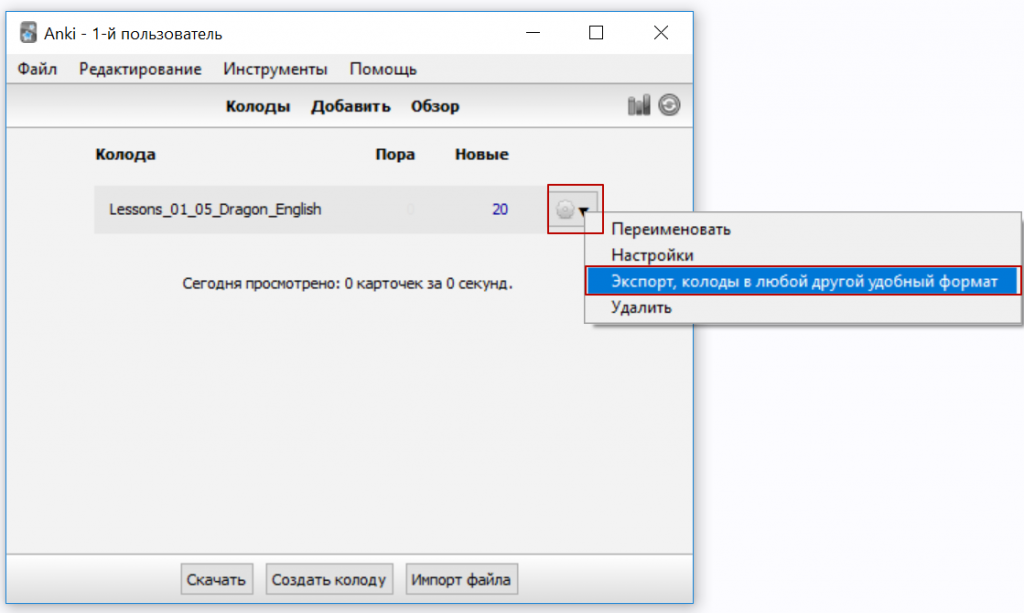Minimize the Anki window
Image resolution: width=1024 pixels, height=613 pixels.
point(533,33)
